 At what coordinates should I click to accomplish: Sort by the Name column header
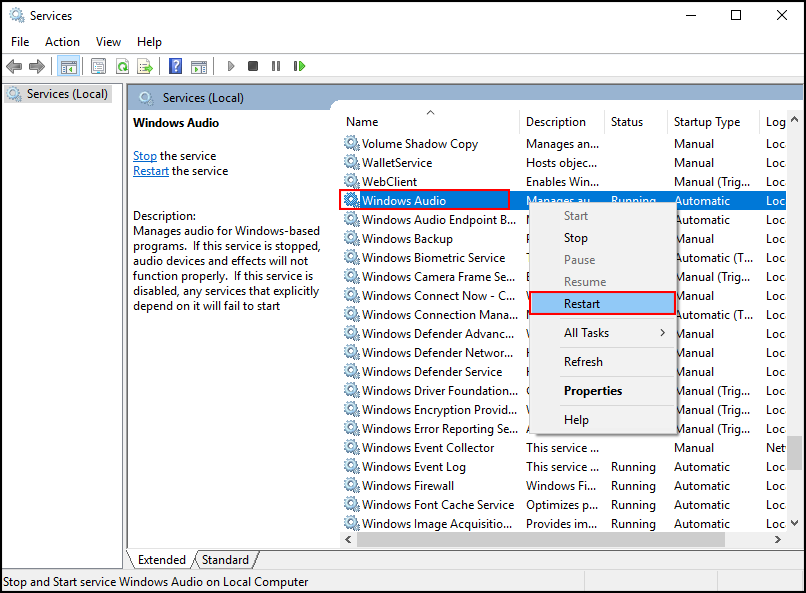[430, 122]
